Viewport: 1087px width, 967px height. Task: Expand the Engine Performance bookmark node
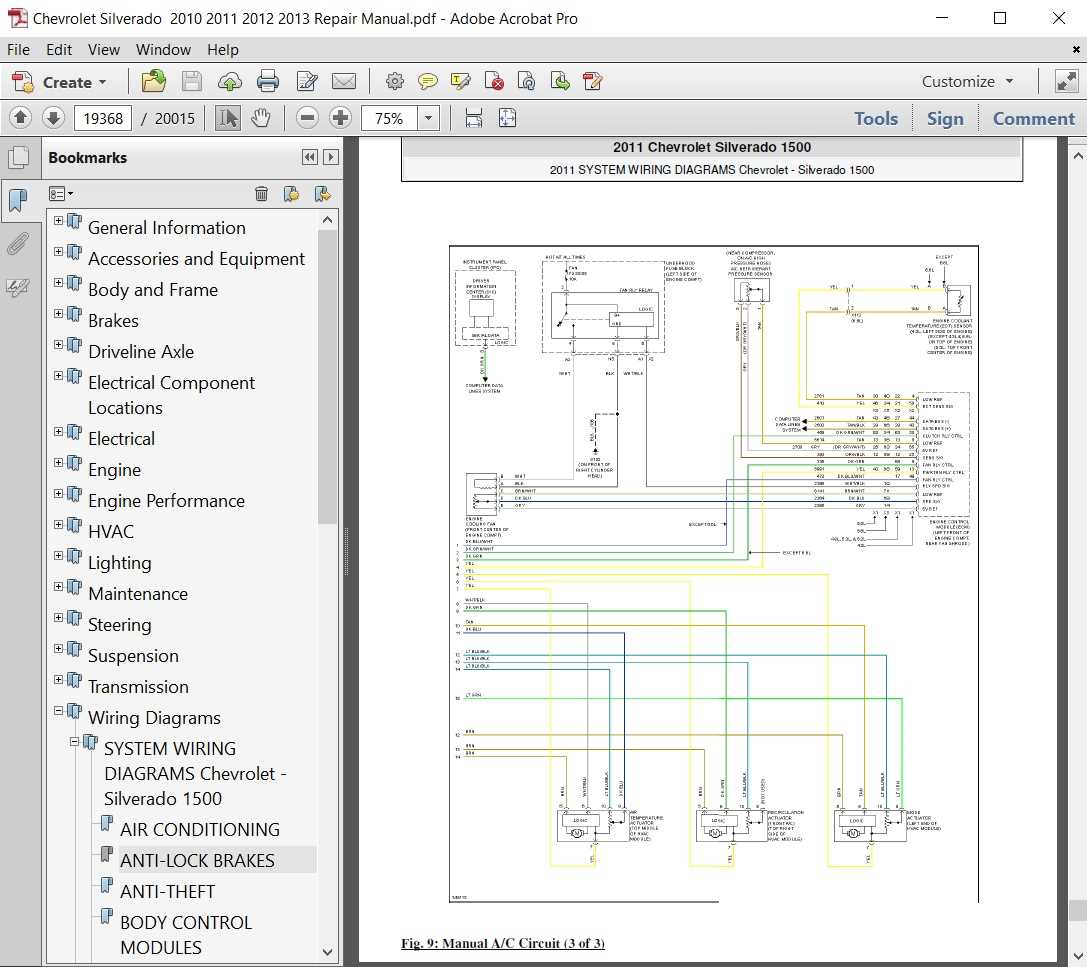58,494
